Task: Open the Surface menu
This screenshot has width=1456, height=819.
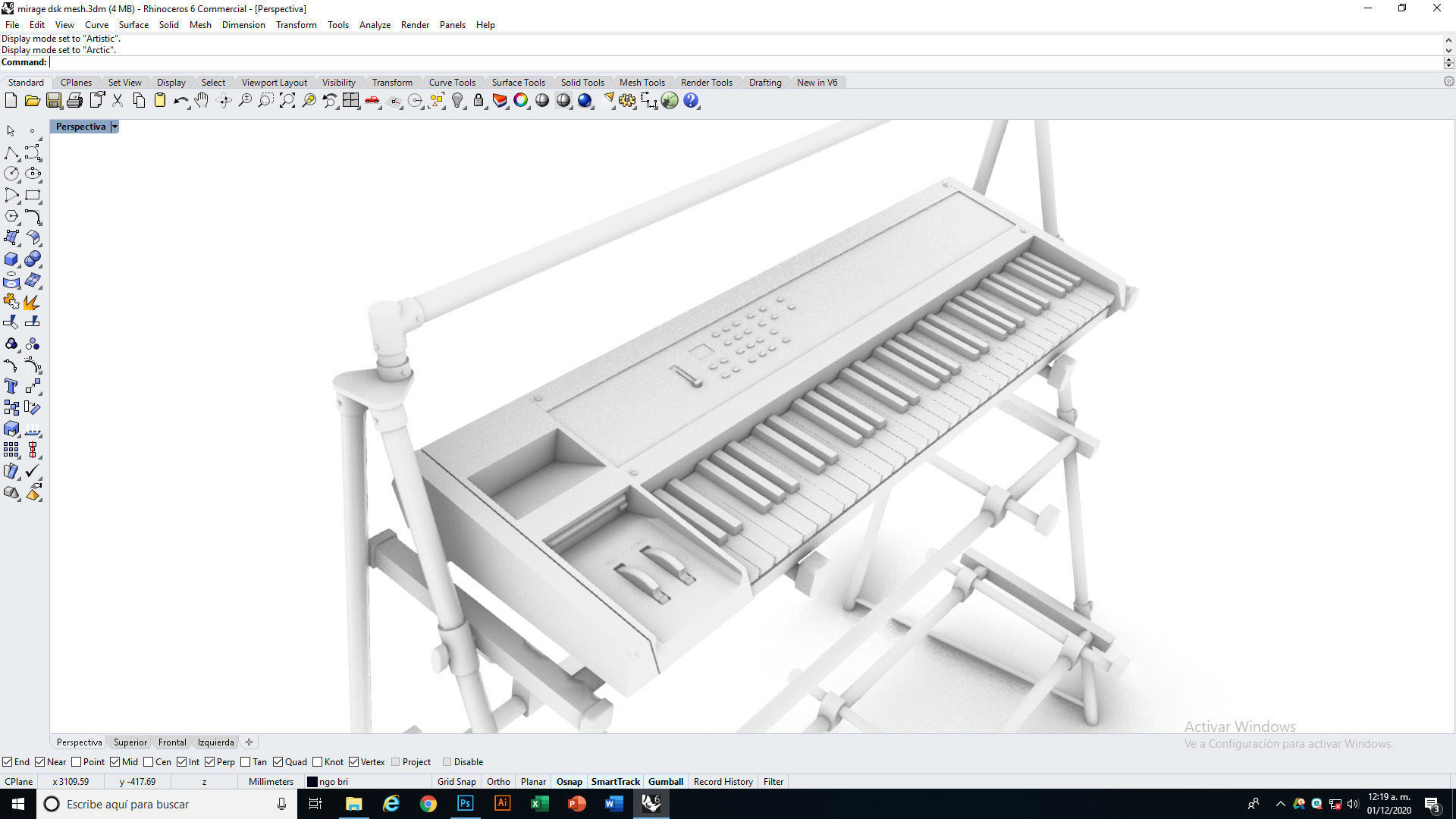Action: [x=133, y=24]
